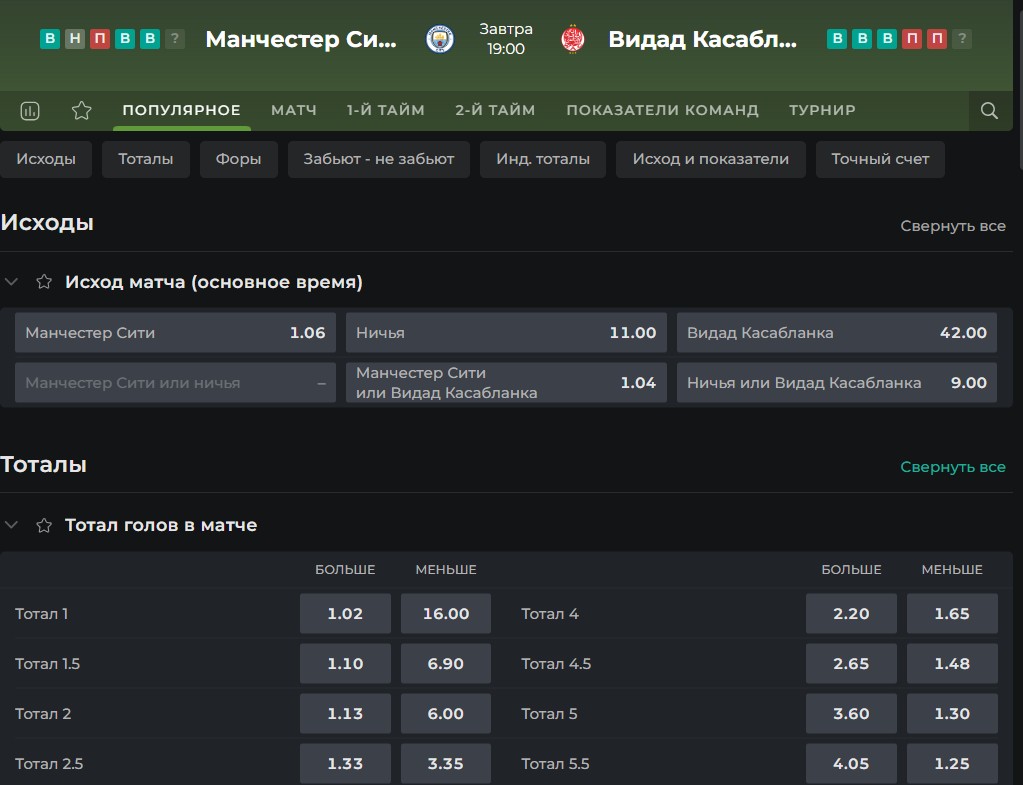Select the 'Показатели команд' tab
Viewport: 1023px width, 785px height.
(x=662, y=110)
